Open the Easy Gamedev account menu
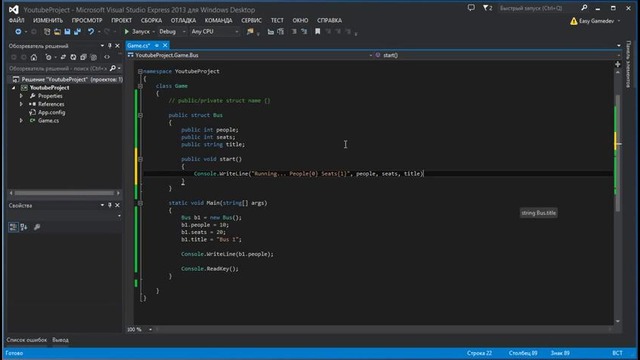Screen dimensions: 640x360 click(x=596, y=21)
